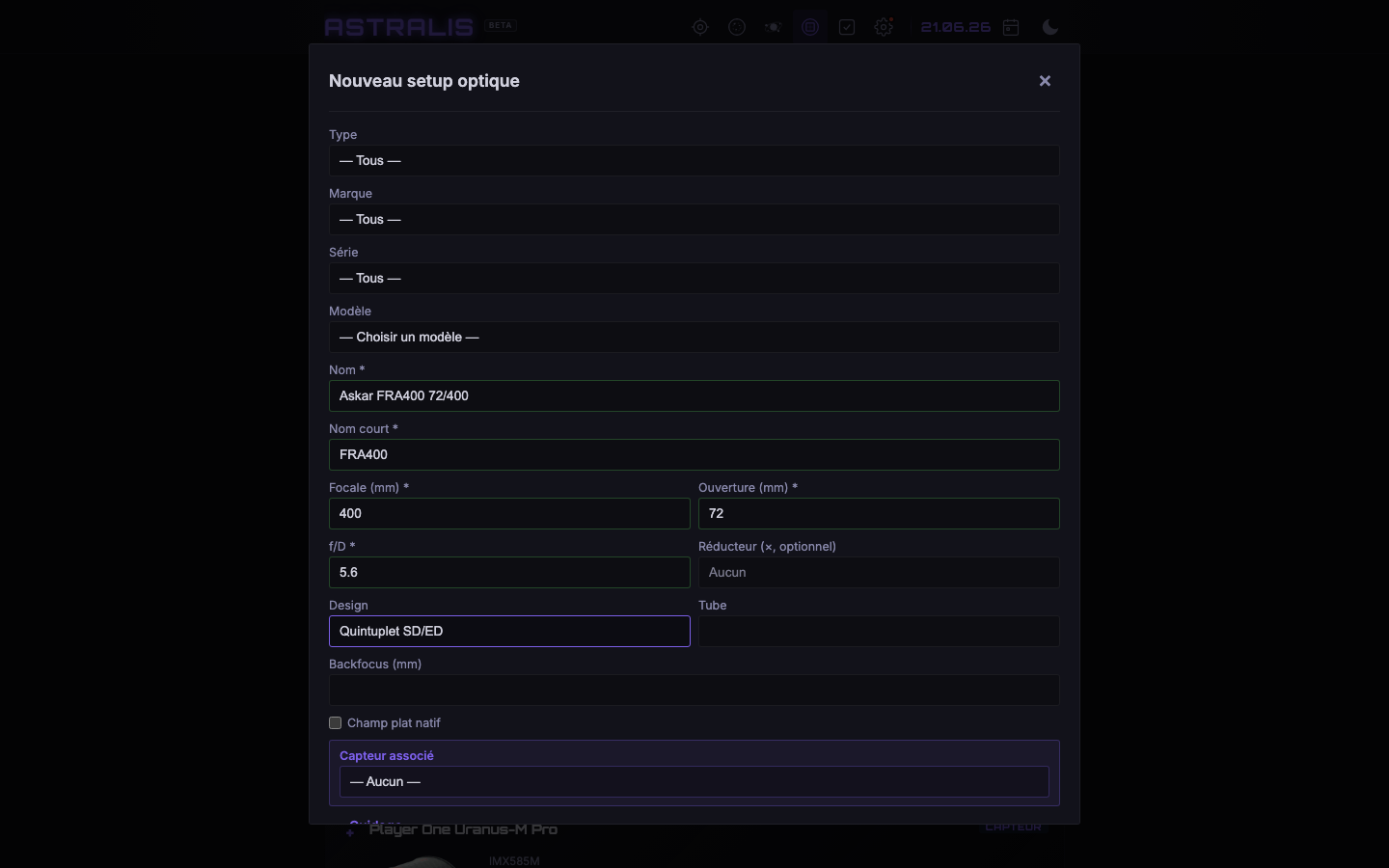Click the Nom field containing Askar FRA400 72/400

coord(694,396)
